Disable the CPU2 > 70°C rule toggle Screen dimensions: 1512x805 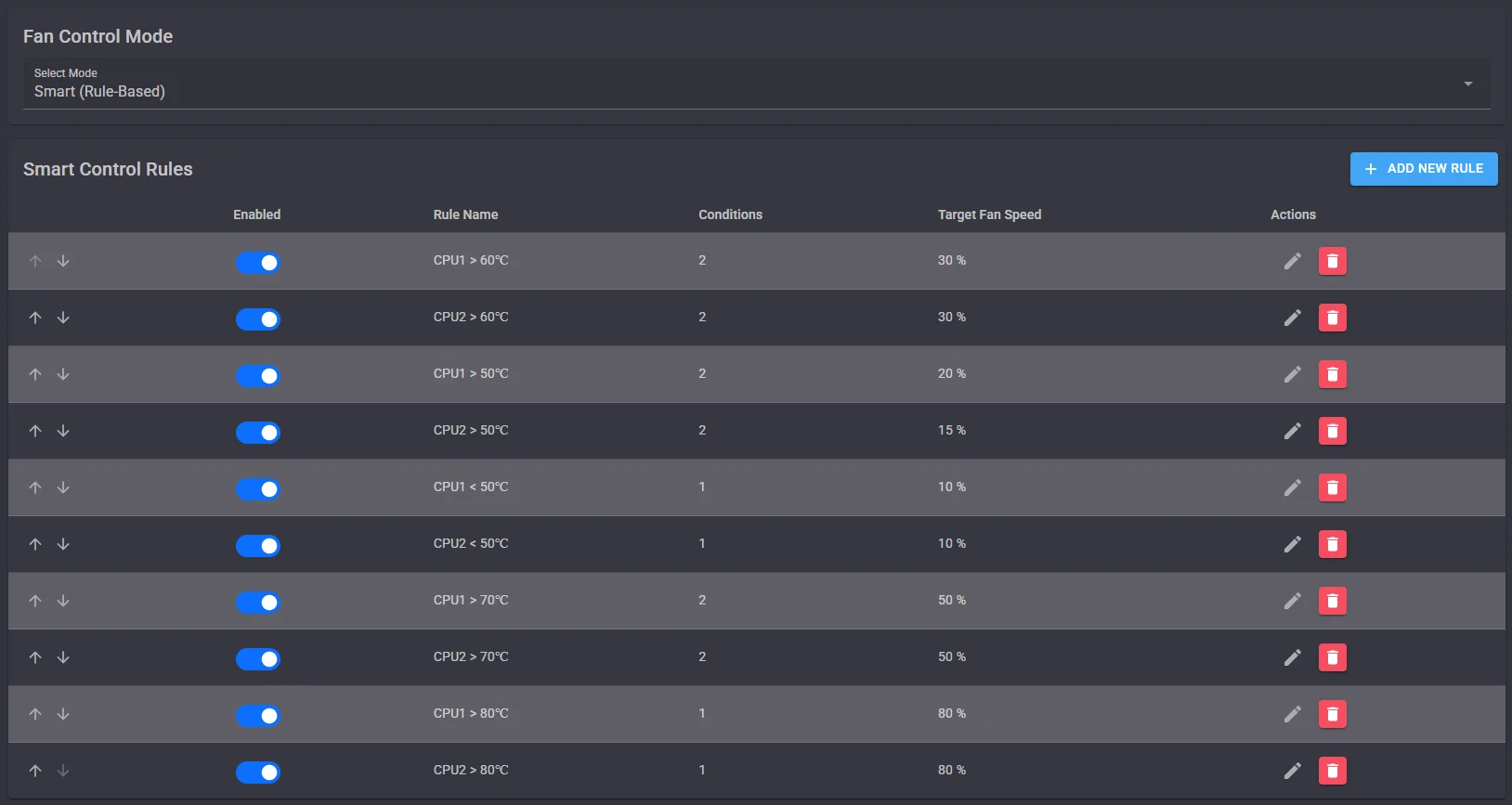point(257,659)
